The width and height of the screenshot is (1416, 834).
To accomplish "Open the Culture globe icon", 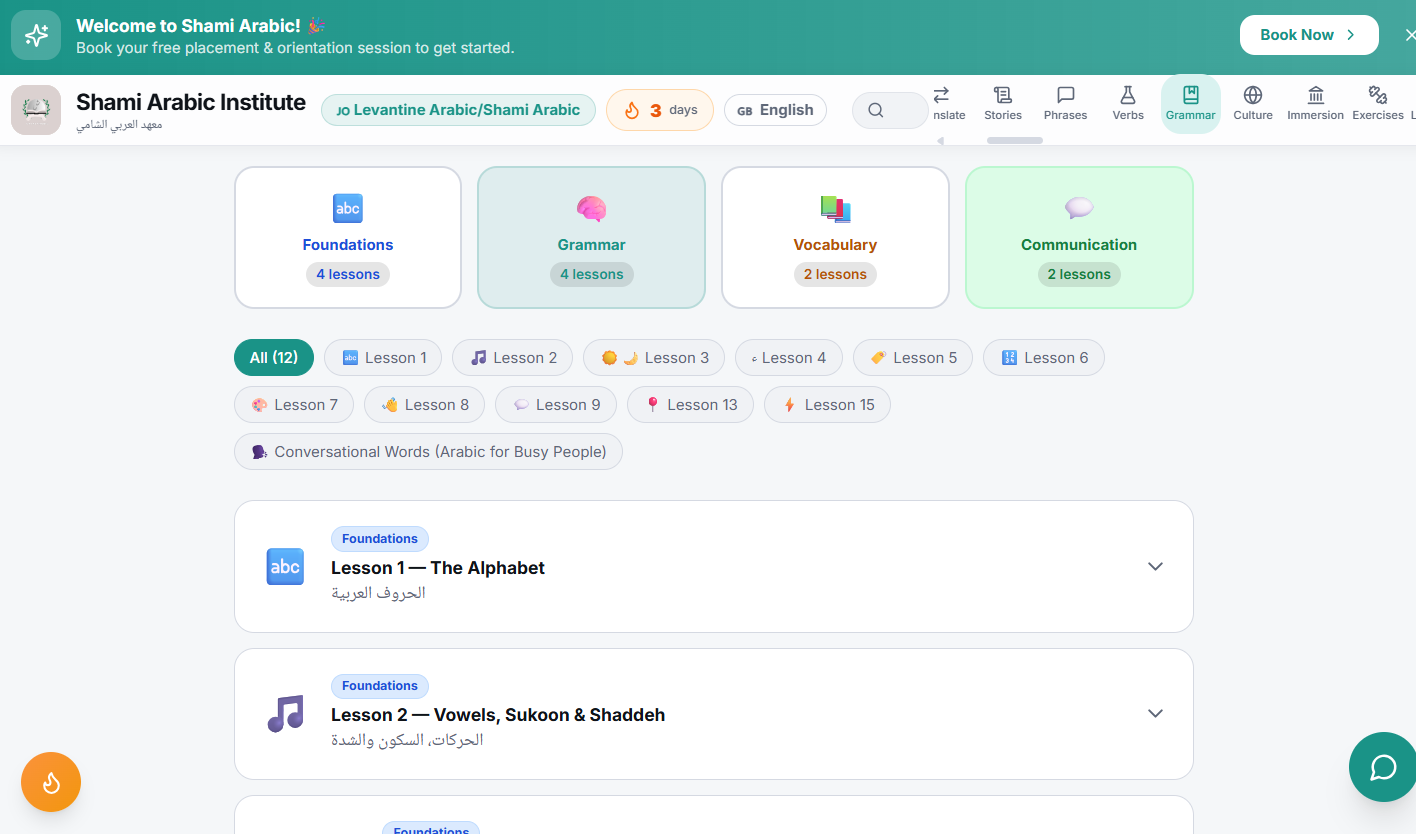I will pyautogui.click(x=1253, y=104).
